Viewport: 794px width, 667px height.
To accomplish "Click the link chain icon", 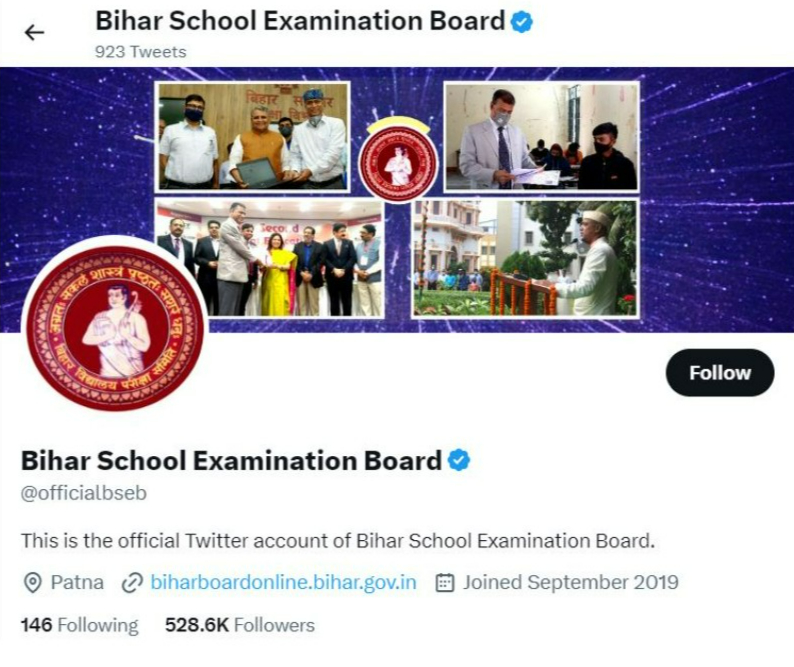I will (132, 583).
